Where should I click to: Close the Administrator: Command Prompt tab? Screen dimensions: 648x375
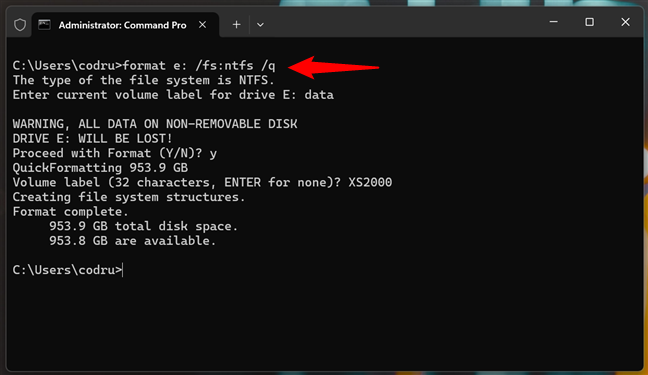click(x=202, y=25)
